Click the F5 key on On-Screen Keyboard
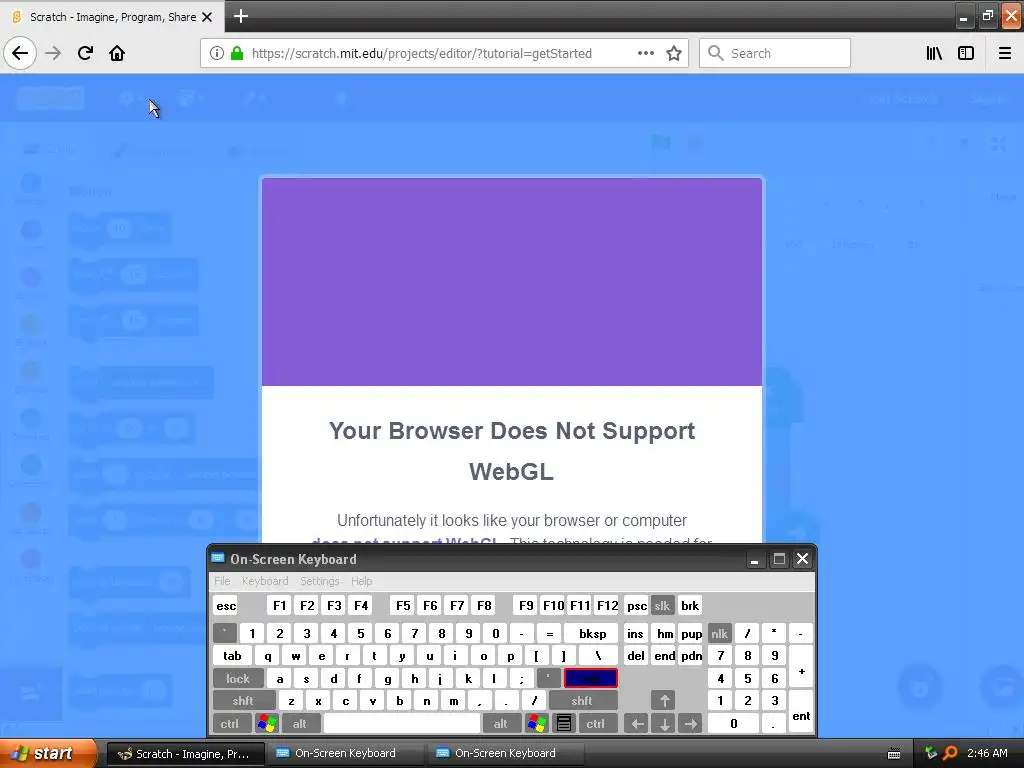Image resolution: width=1024 pixels, height=768 pixels. pos(403,605)
